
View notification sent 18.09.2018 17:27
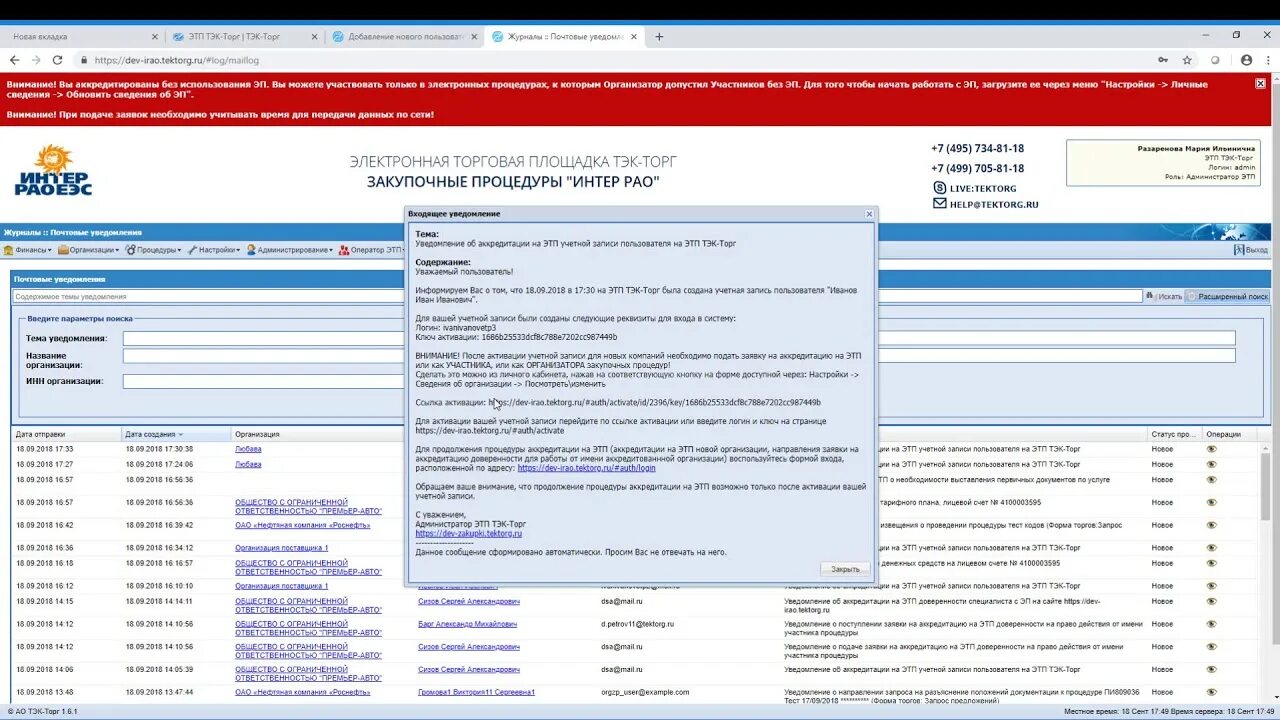click(1211, 464)
